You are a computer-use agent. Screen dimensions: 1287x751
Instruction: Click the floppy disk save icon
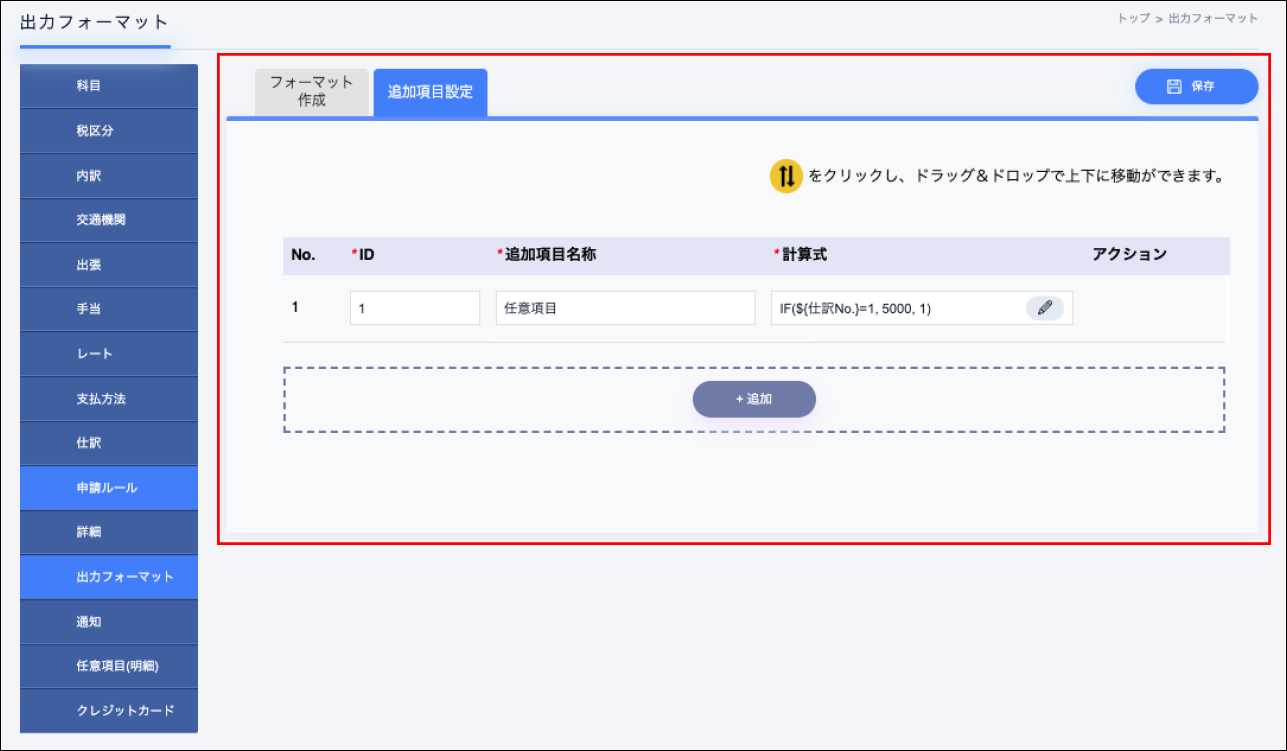pyautogui.click(x=1175, y=87)
